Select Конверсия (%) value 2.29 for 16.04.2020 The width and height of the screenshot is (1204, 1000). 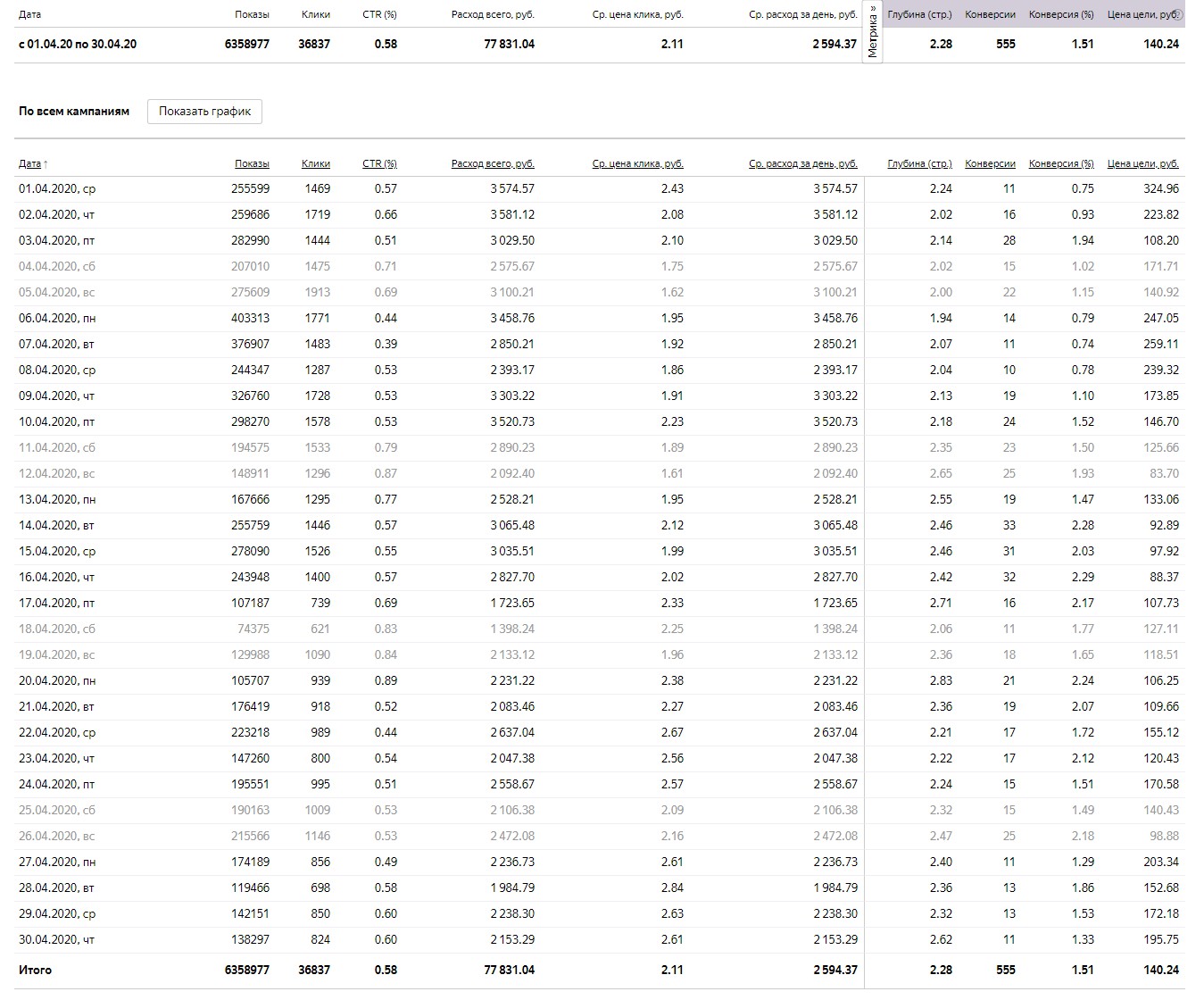(x=1083, y=577)
